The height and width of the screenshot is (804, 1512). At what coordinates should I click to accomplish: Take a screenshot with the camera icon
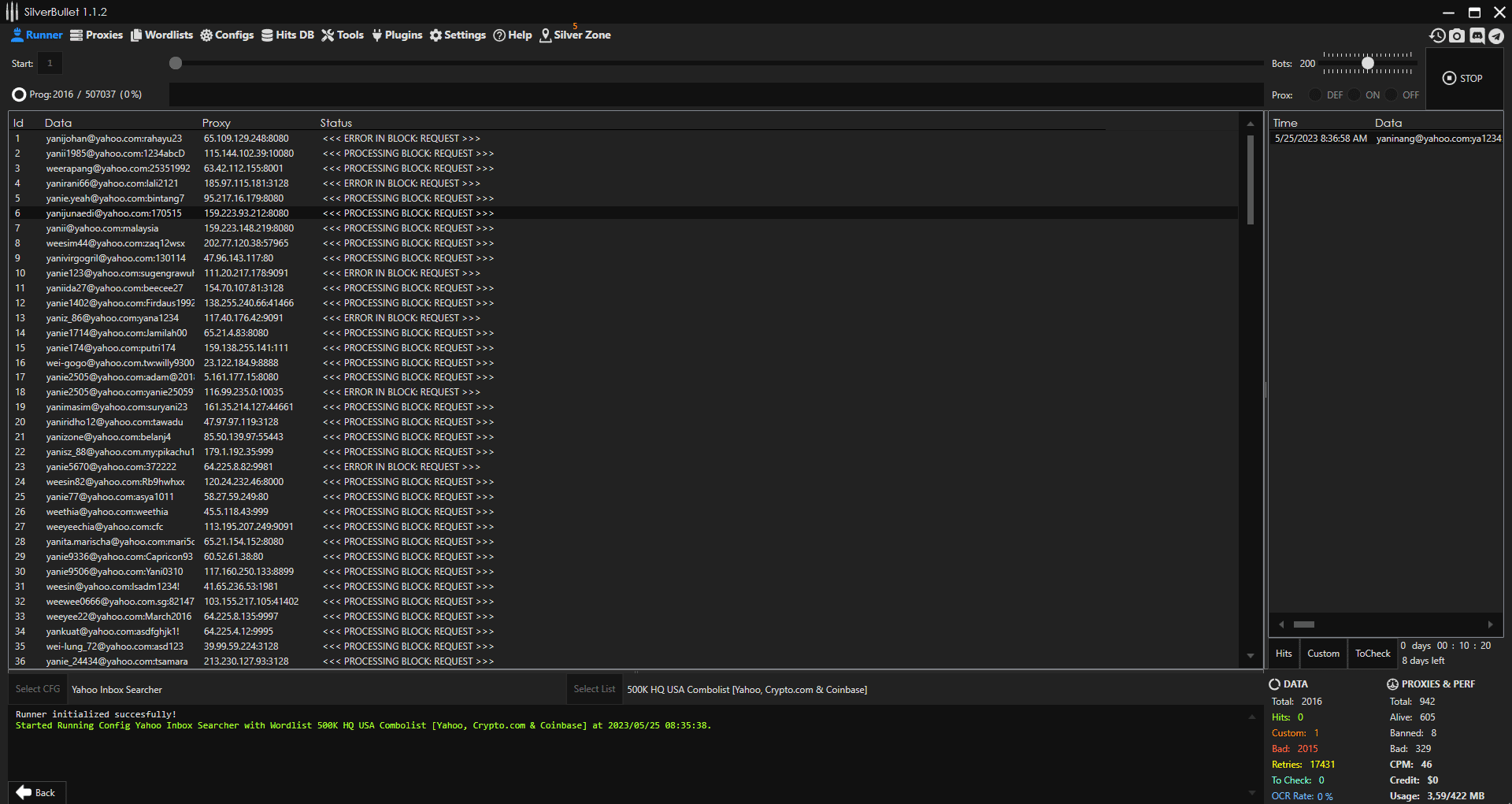coord(1457,35)
